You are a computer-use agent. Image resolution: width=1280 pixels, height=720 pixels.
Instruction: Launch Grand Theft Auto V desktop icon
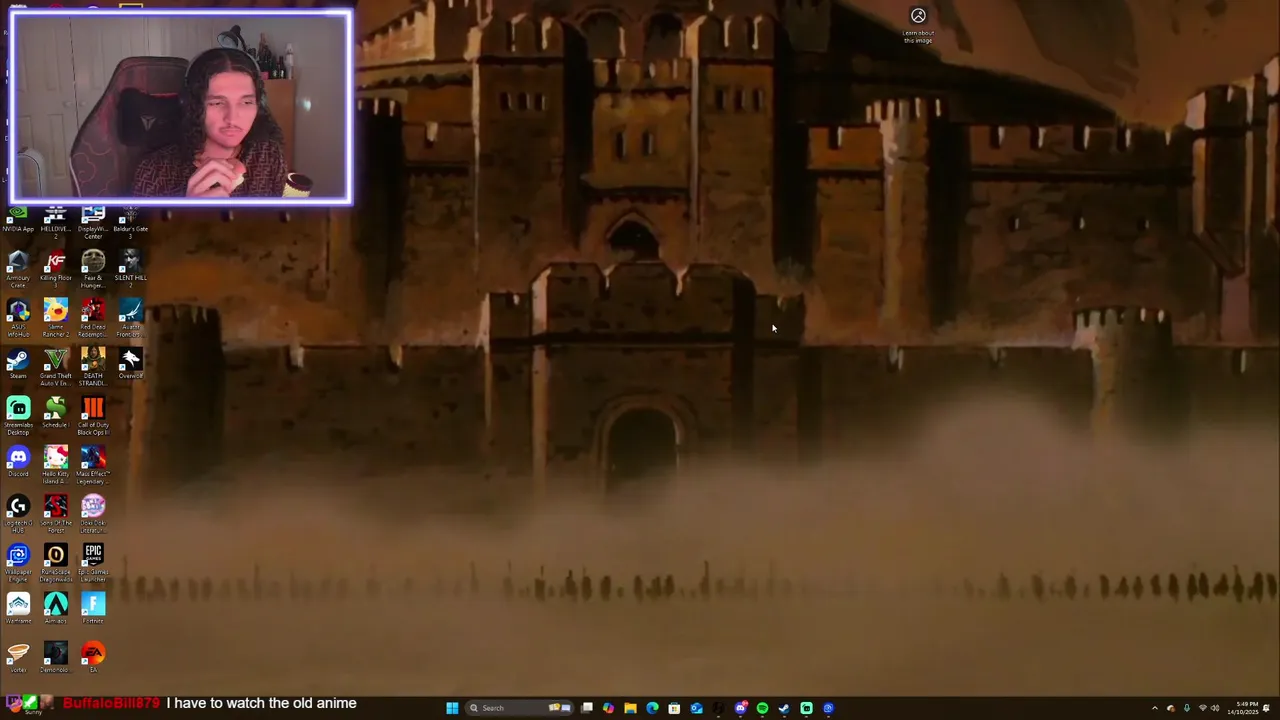pyautogui.click(x=55, y=366)
